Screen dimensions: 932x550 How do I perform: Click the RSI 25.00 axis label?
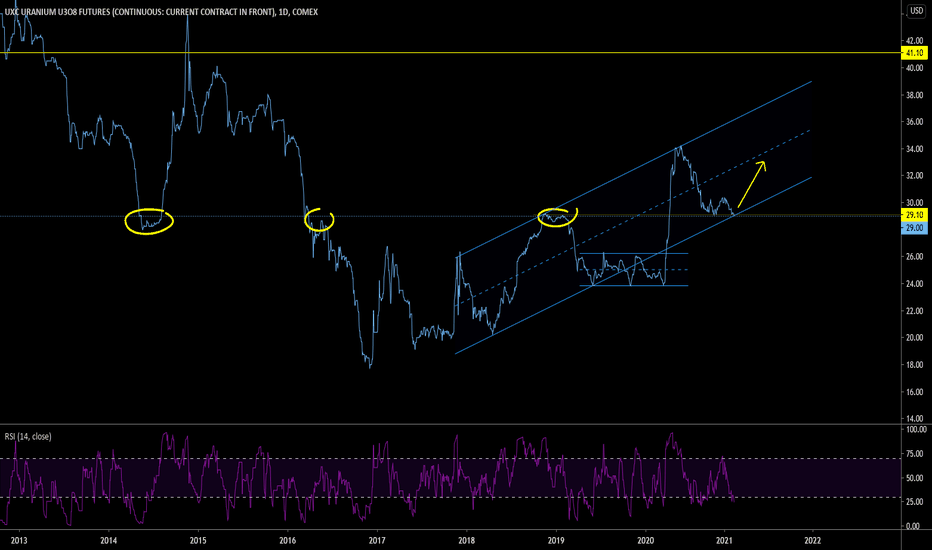point(915,502)
